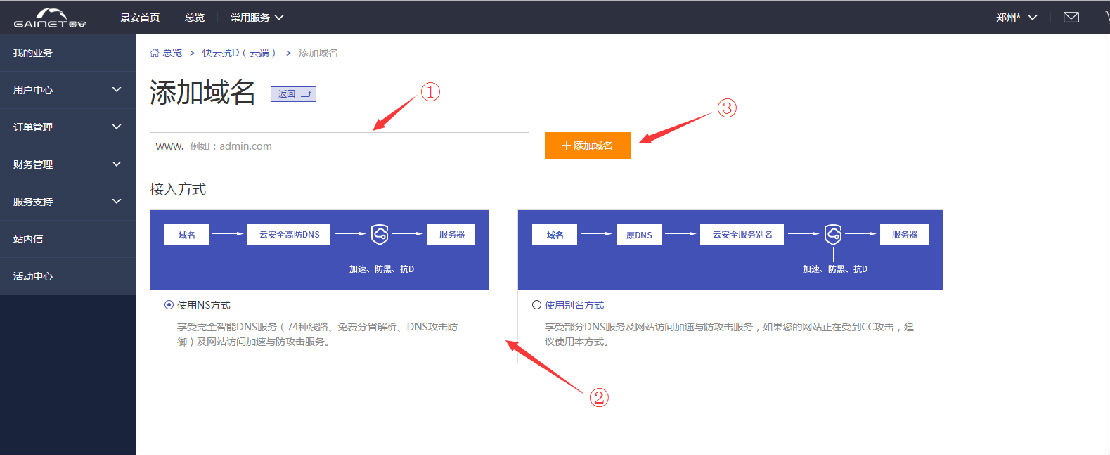The width and height of the screenshot is (1110, 455).
Task: Open 我的业务 in the sidebar
Action: point(33,52)
